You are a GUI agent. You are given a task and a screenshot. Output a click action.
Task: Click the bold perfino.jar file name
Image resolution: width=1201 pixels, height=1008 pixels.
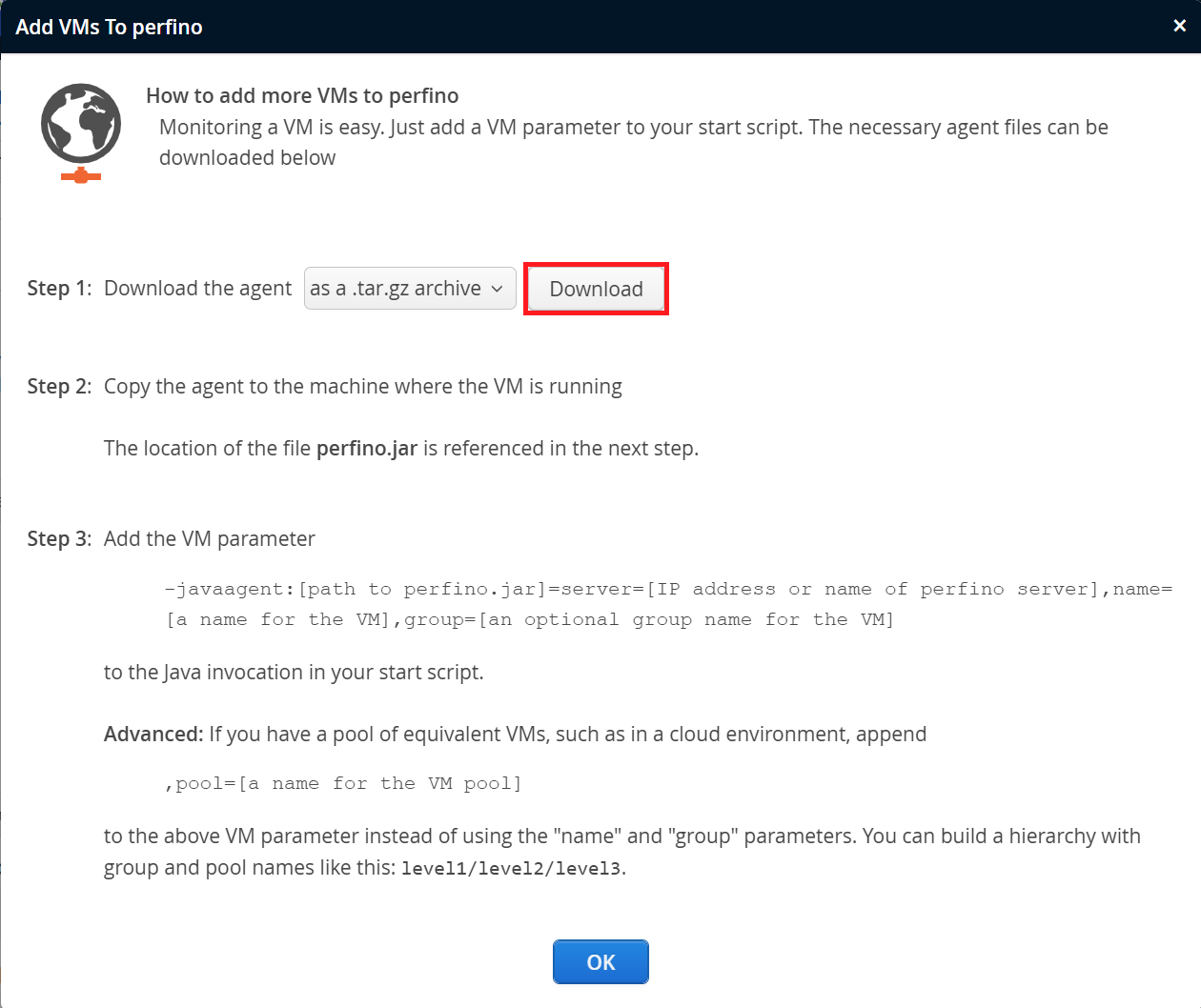click(367, 449)
